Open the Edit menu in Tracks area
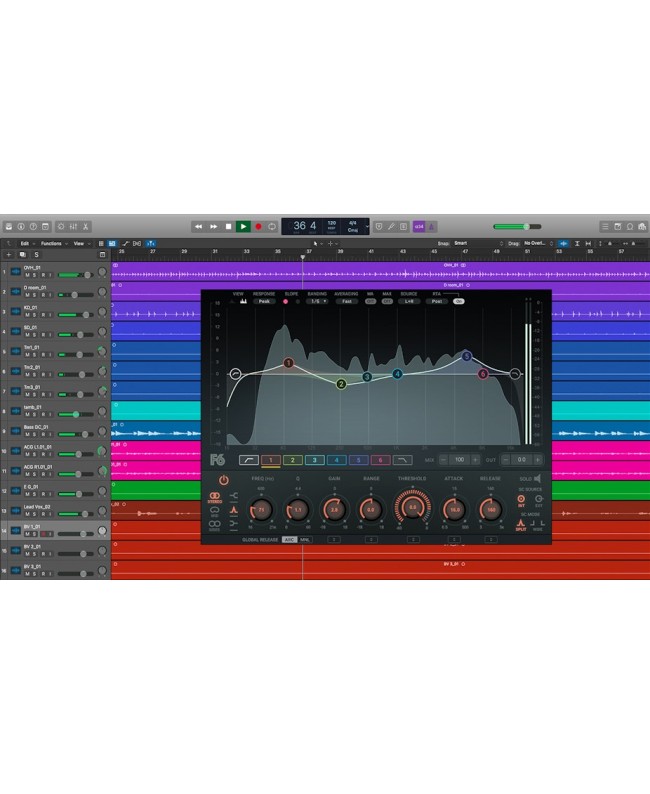Image resolution: width=650 pixels, height=794 pixels. [25, 244]
